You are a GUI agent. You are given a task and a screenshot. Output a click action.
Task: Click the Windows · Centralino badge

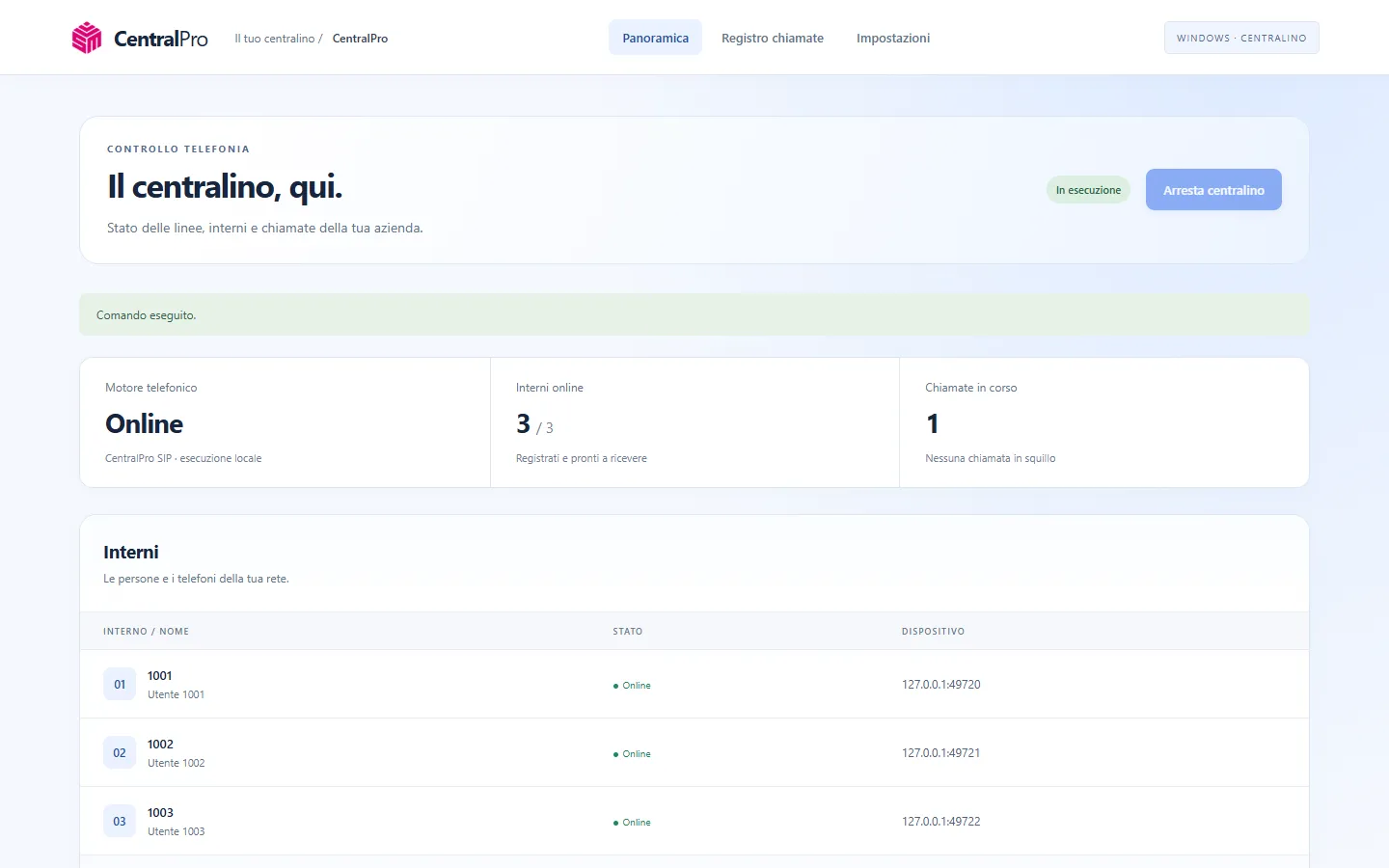tap(1241, 38)
